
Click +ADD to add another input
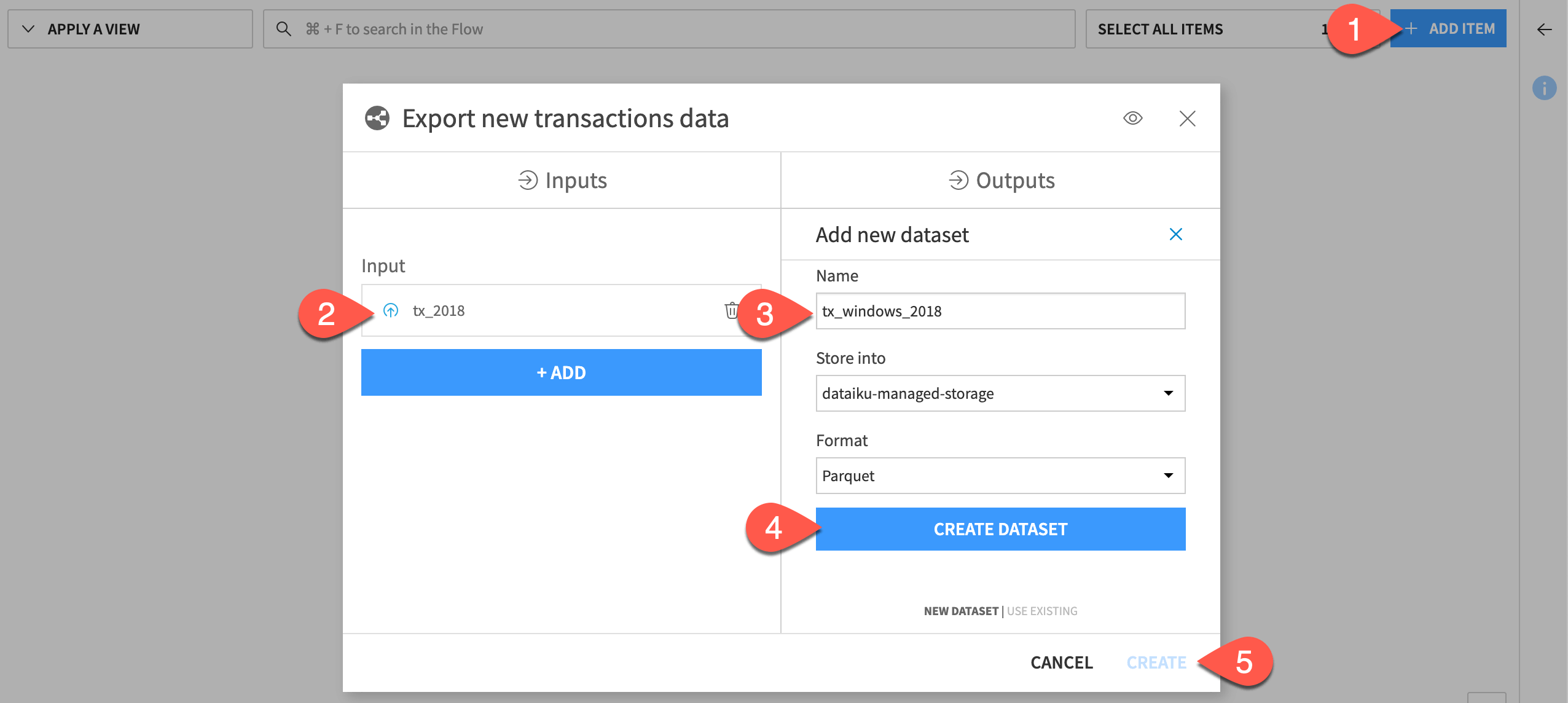coord(560,372)
